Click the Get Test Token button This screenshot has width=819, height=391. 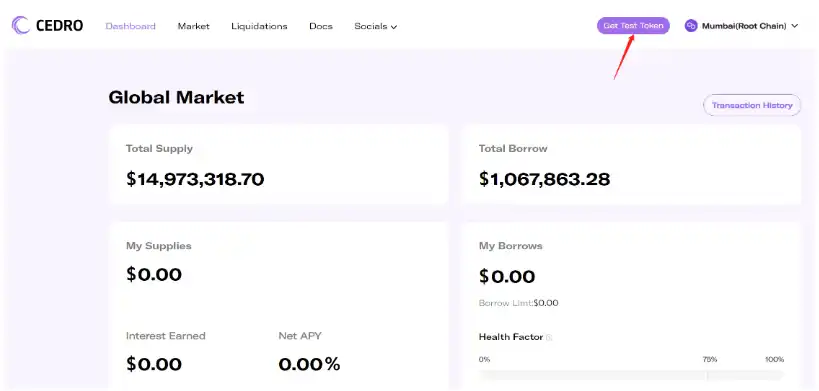(x=633, y=26)
